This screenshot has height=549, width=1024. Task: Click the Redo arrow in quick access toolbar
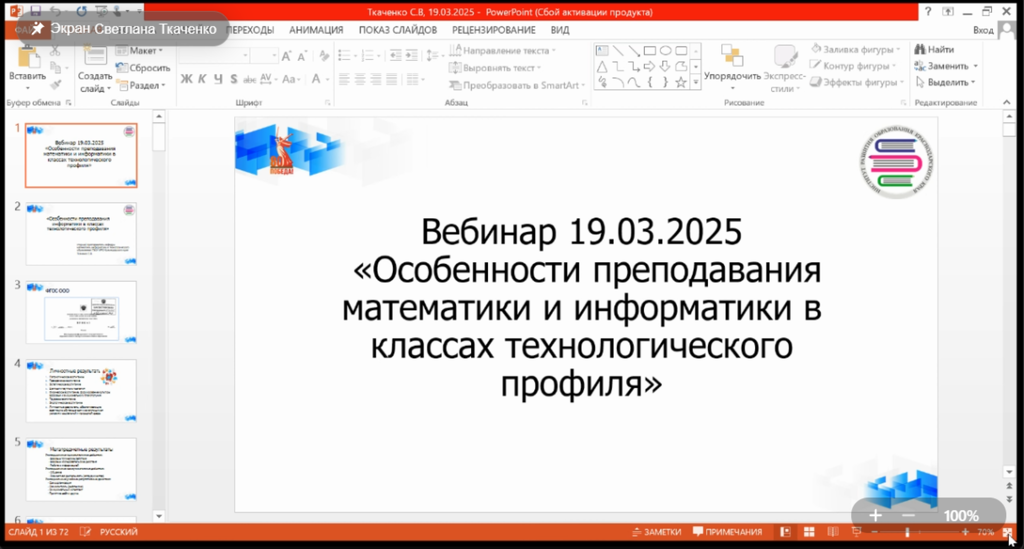tap(81, 11)
